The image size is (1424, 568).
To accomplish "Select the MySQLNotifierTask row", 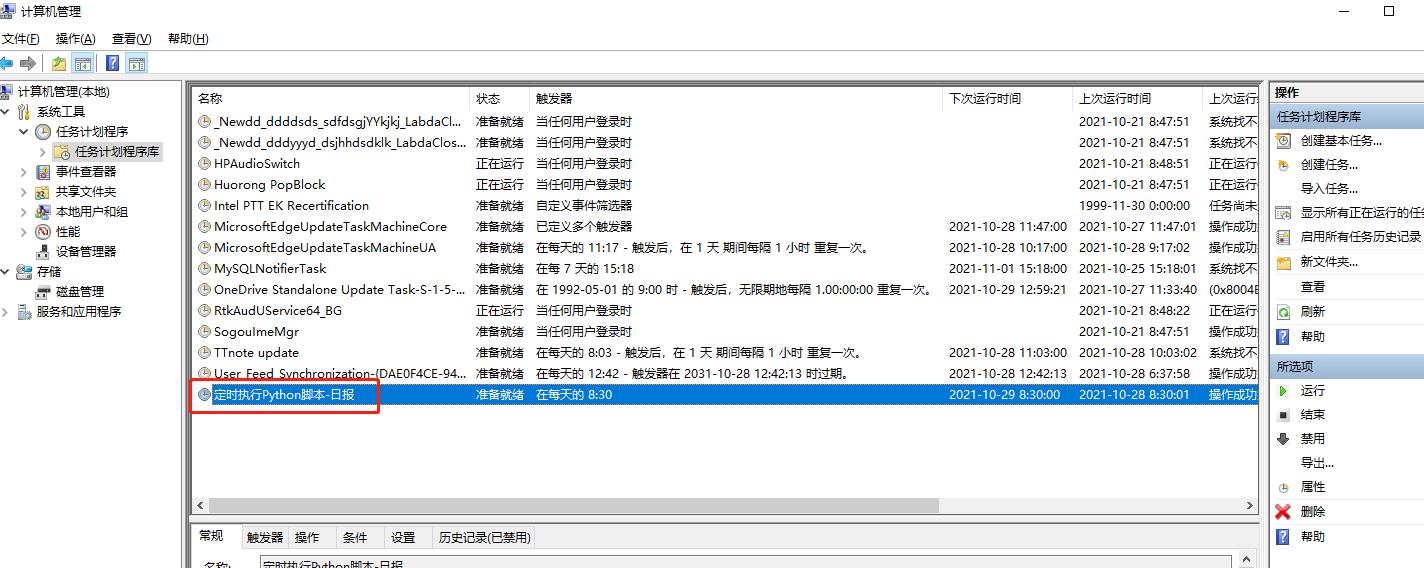I will (725, 269).
